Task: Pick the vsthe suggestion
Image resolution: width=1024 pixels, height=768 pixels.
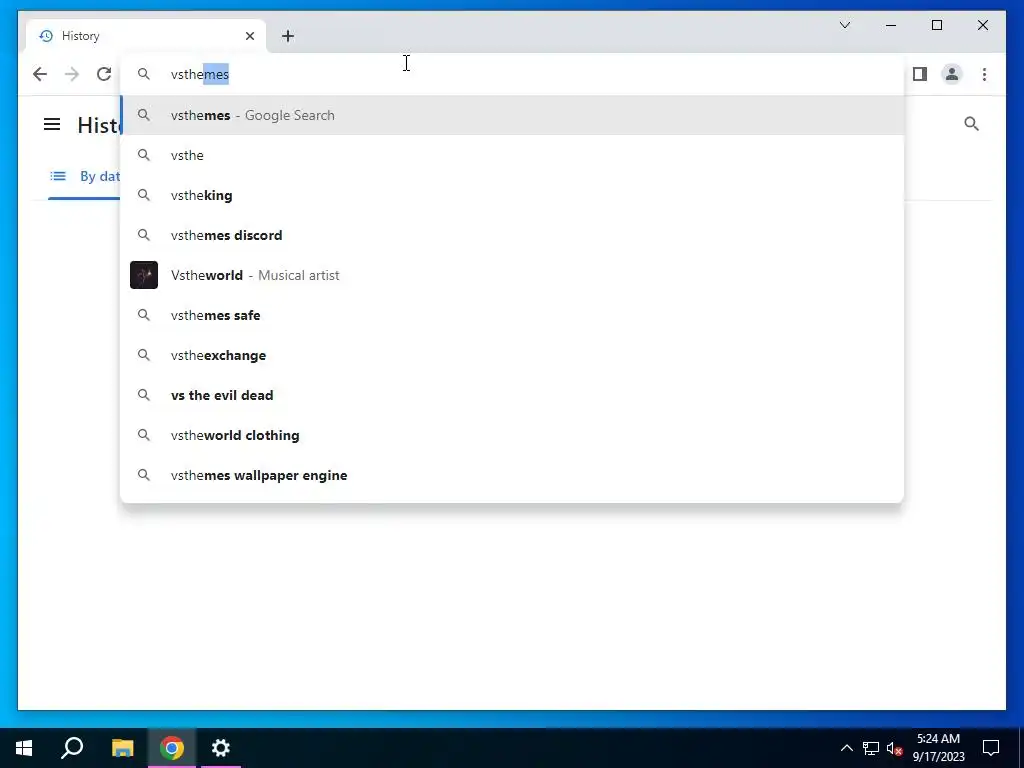Action: click(512, 155)
